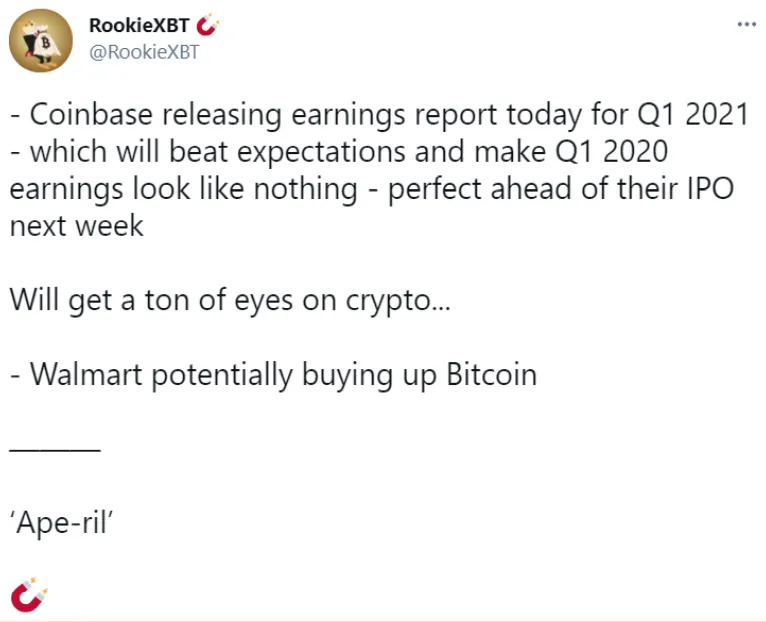The image size is (766, 622).
Task: Open the RookieXBT profile avatar
Action: click(41, 41)
